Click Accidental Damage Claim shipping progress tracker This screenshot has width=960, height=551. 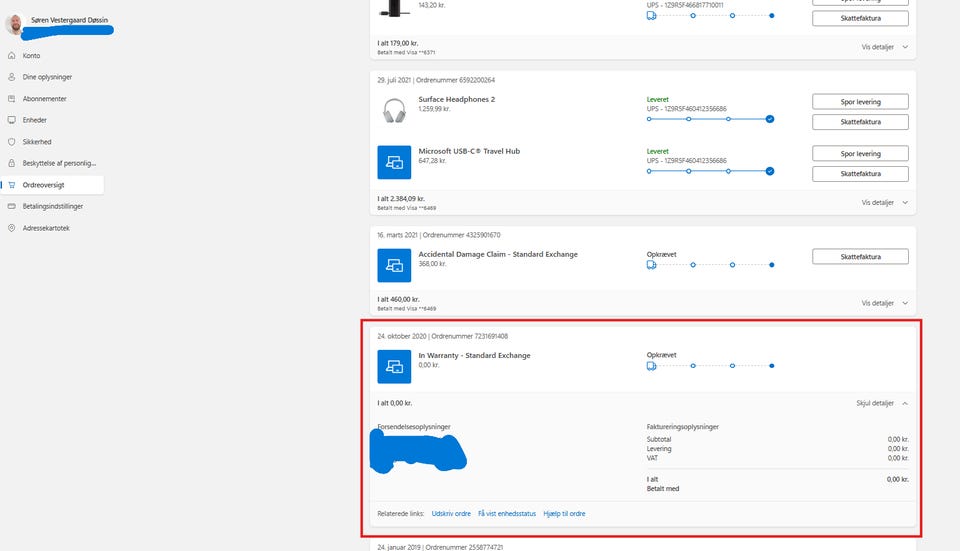tap(710, 264)
